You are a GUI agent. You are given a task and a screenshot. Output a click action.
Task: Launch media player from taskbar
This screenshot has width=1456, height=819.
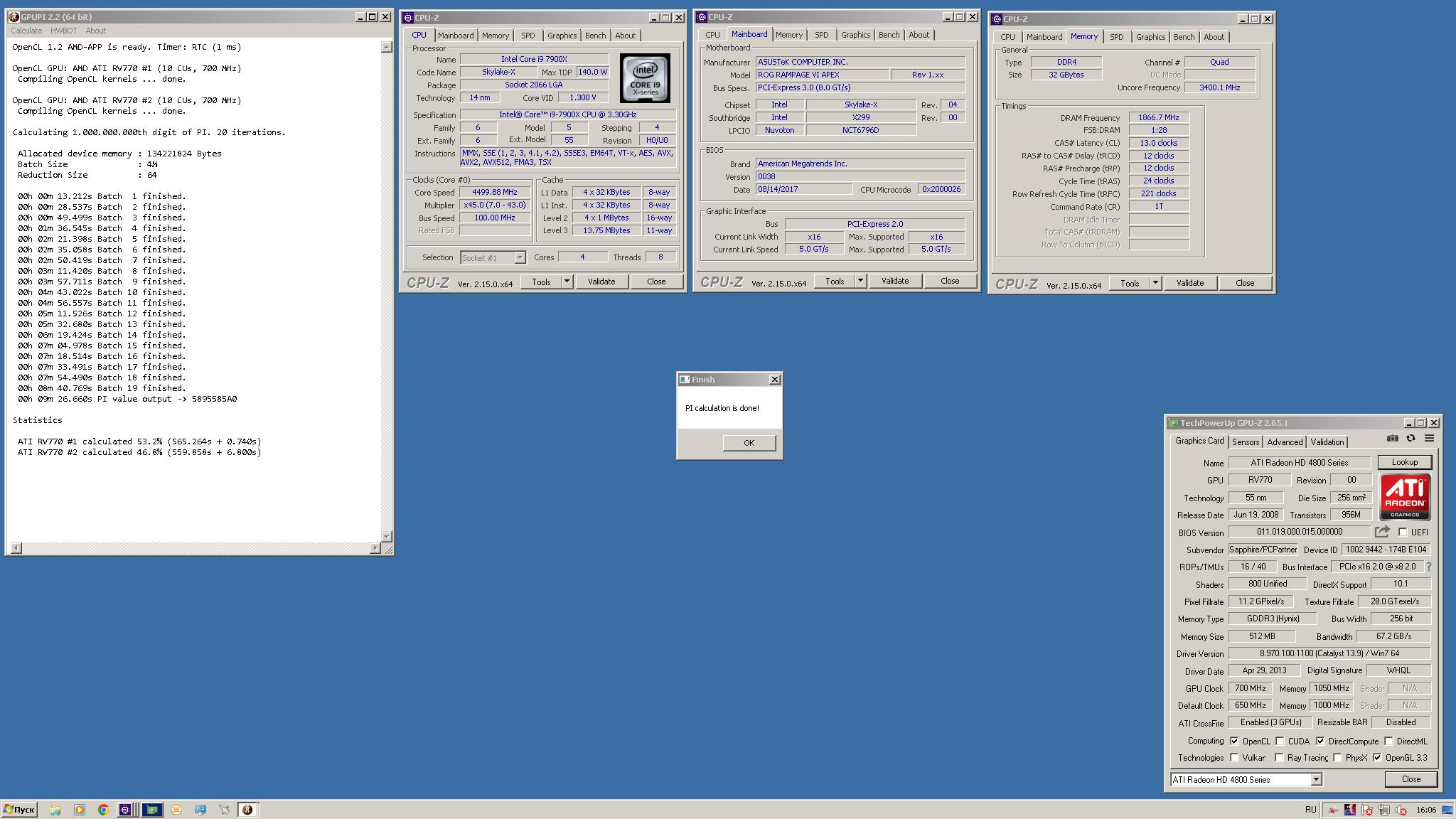pos(79,810)
